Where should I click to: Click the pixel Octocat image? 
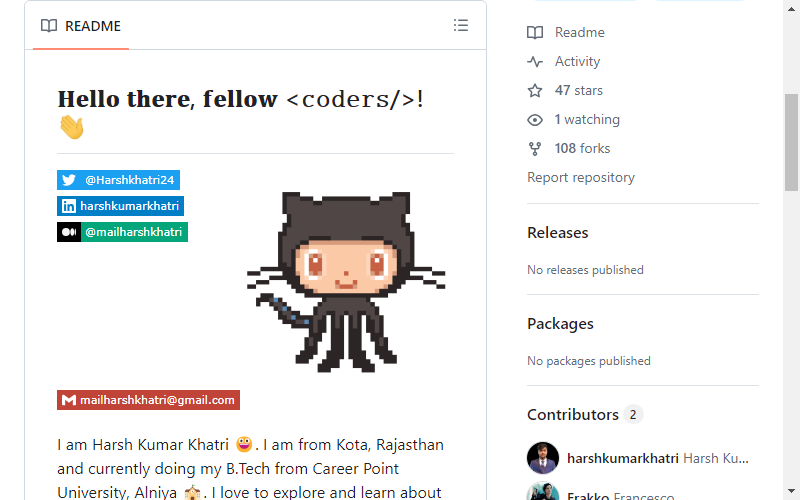[346, 282]
